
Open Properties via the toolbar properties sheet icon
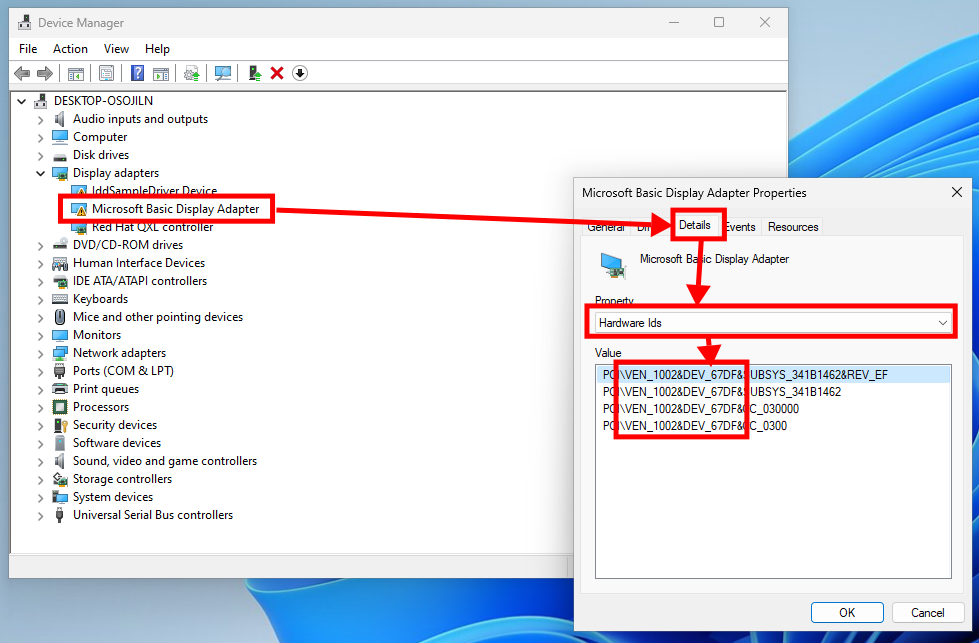click(106, 74)
